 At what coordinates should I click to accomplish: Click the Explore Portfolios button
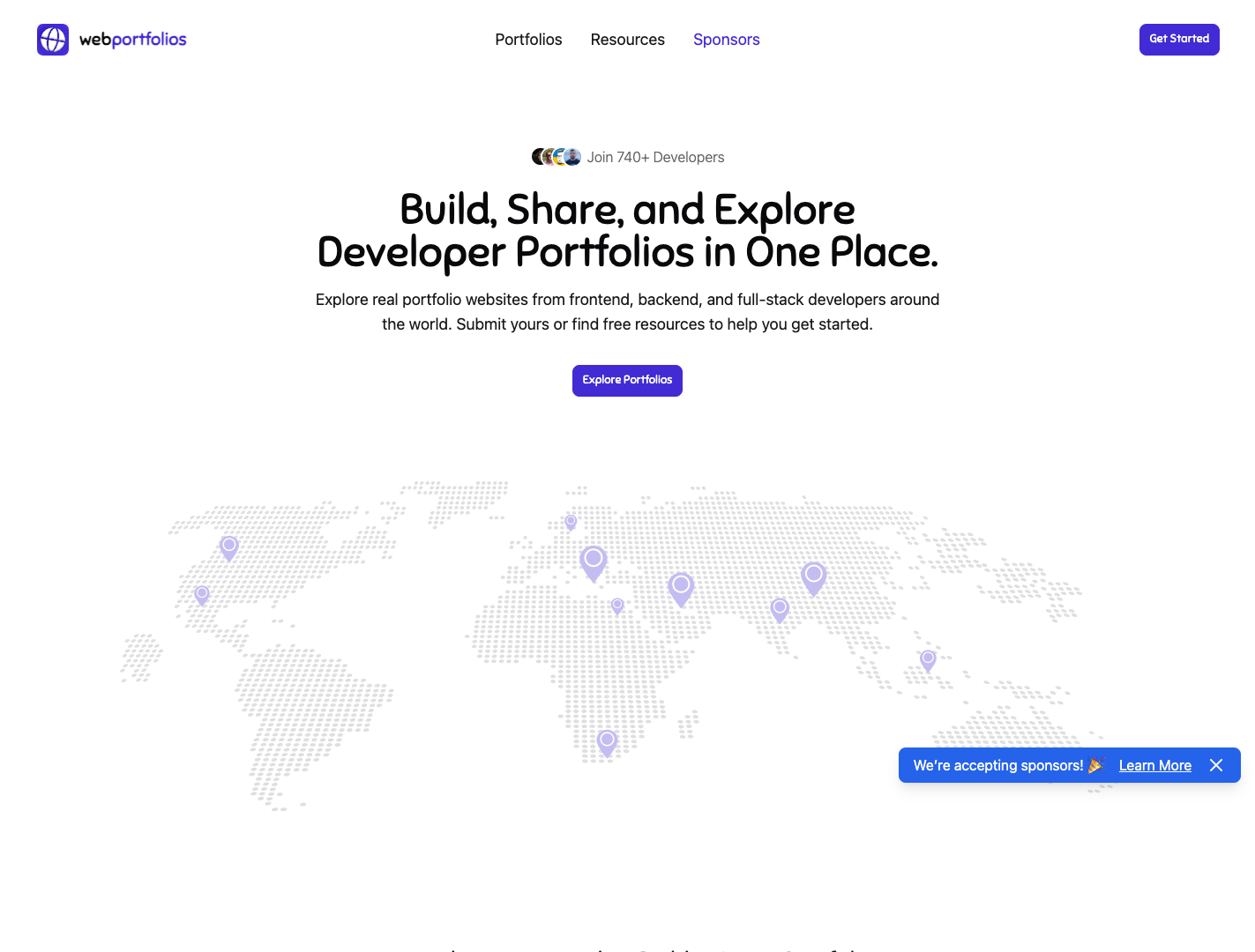(627, 380)
